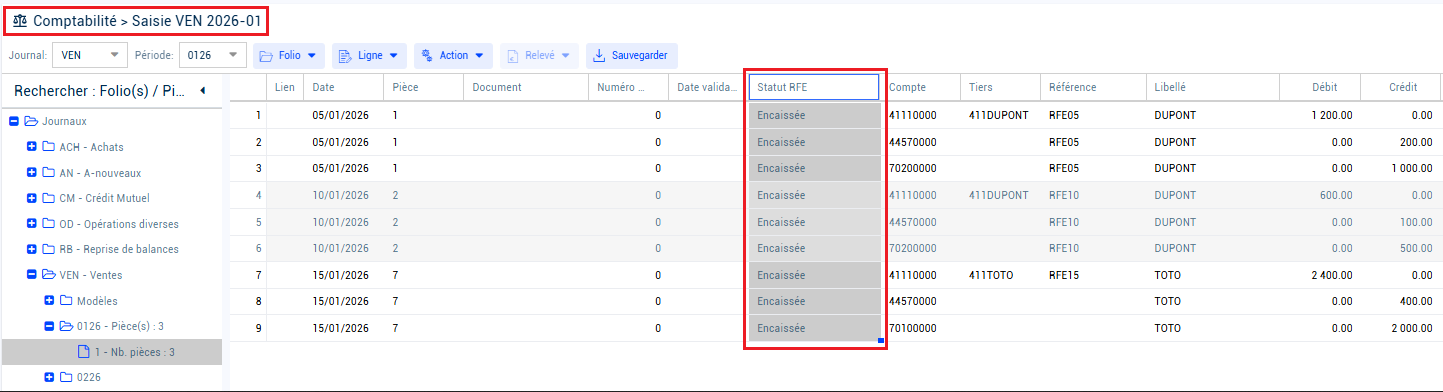
Task: Select the Modèles folder
Action: [x=98, y=301]
